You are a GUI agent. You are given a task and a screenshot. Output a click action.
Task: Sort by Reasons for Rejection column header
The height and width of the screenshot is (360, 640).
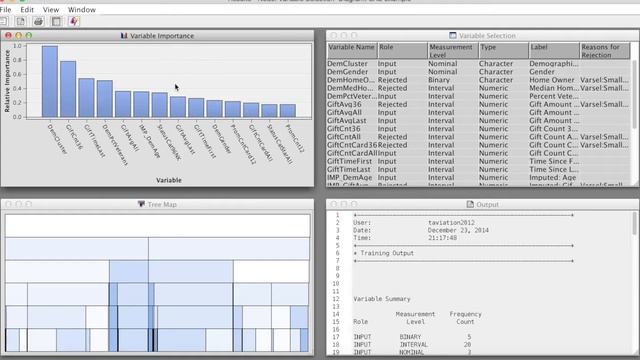click(605, 51)
